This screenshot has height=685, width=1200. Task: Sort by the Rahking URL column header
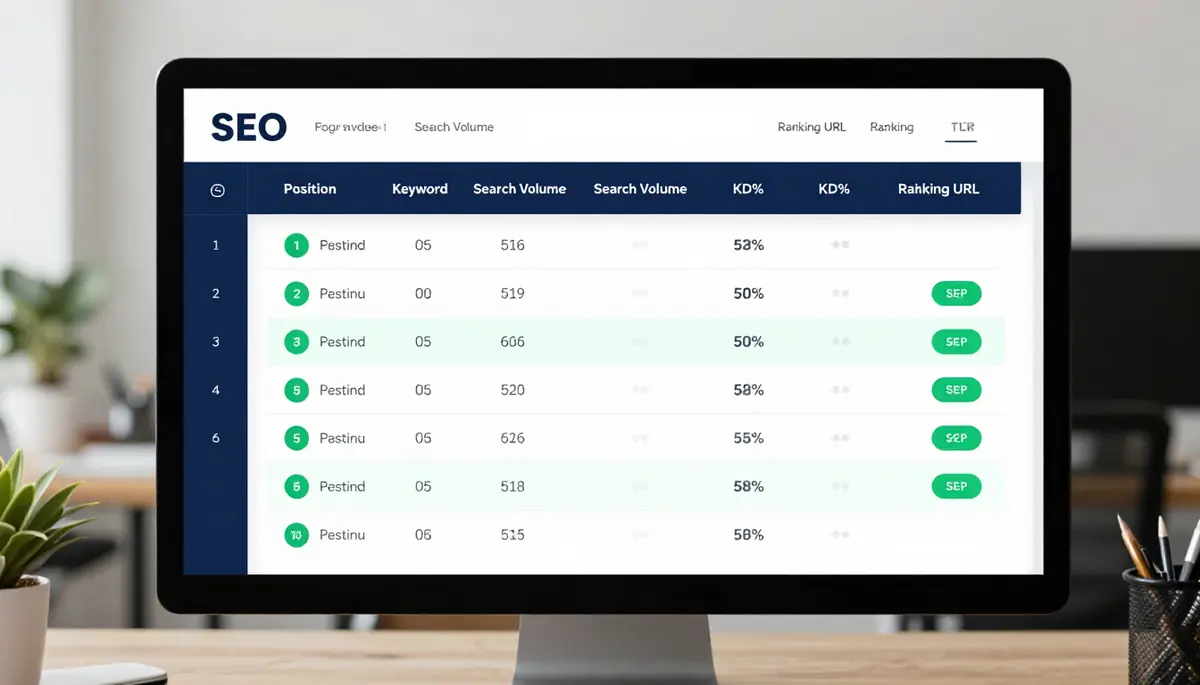pos(938,189)
